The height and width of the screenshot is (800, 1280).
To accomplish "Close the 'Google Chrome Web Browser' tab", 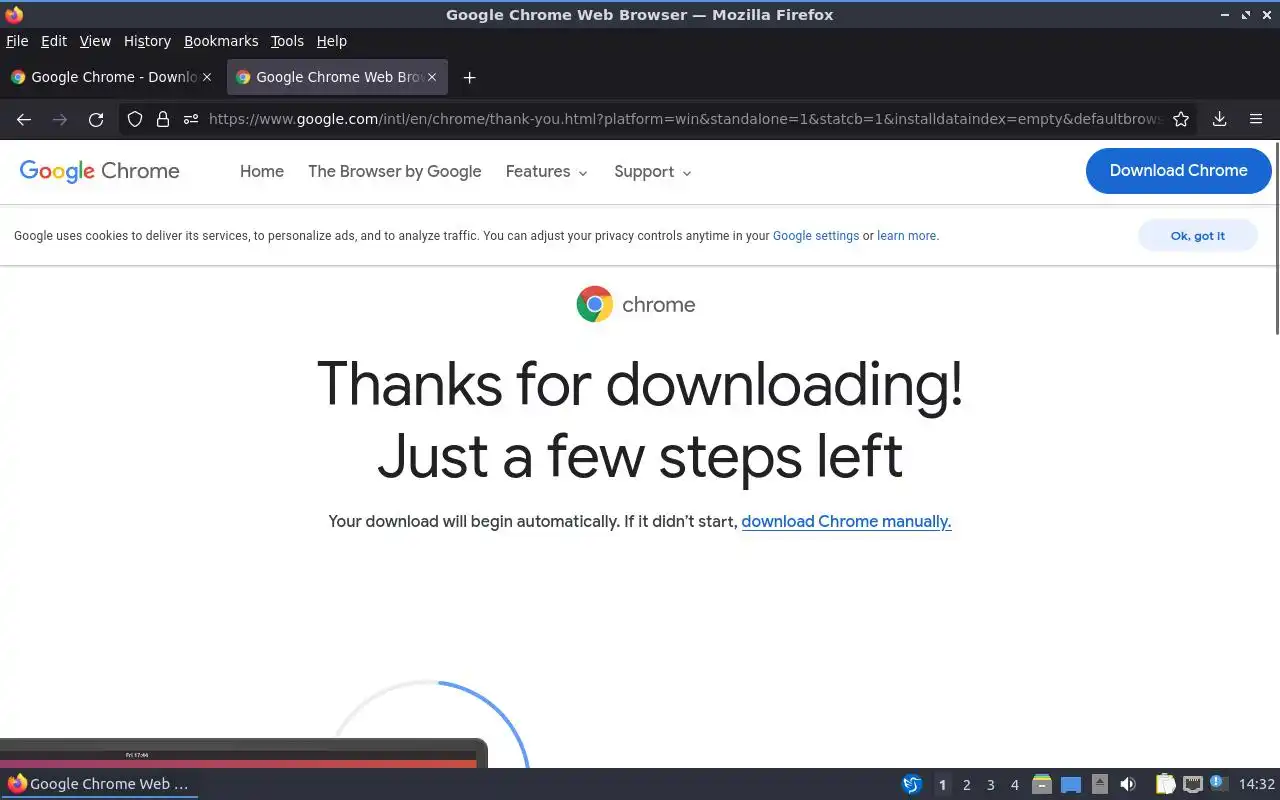I will tap(432, 77).
